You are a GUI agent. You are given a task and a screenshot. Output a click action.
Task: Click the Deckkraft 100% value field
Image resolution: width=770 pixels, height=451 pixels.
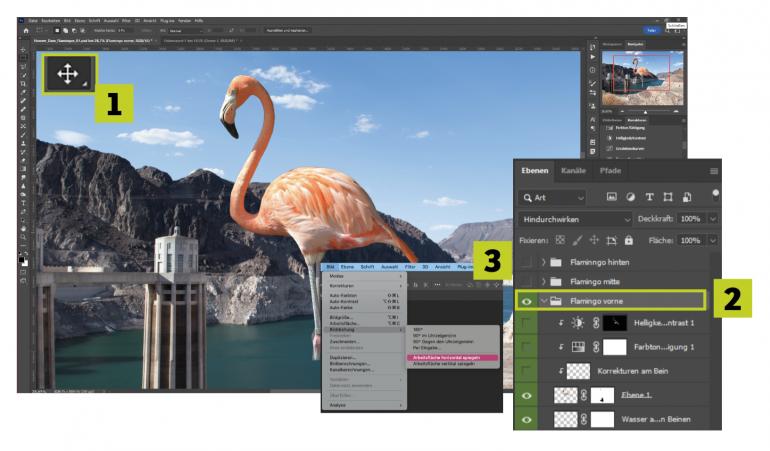tap(690, 219)
